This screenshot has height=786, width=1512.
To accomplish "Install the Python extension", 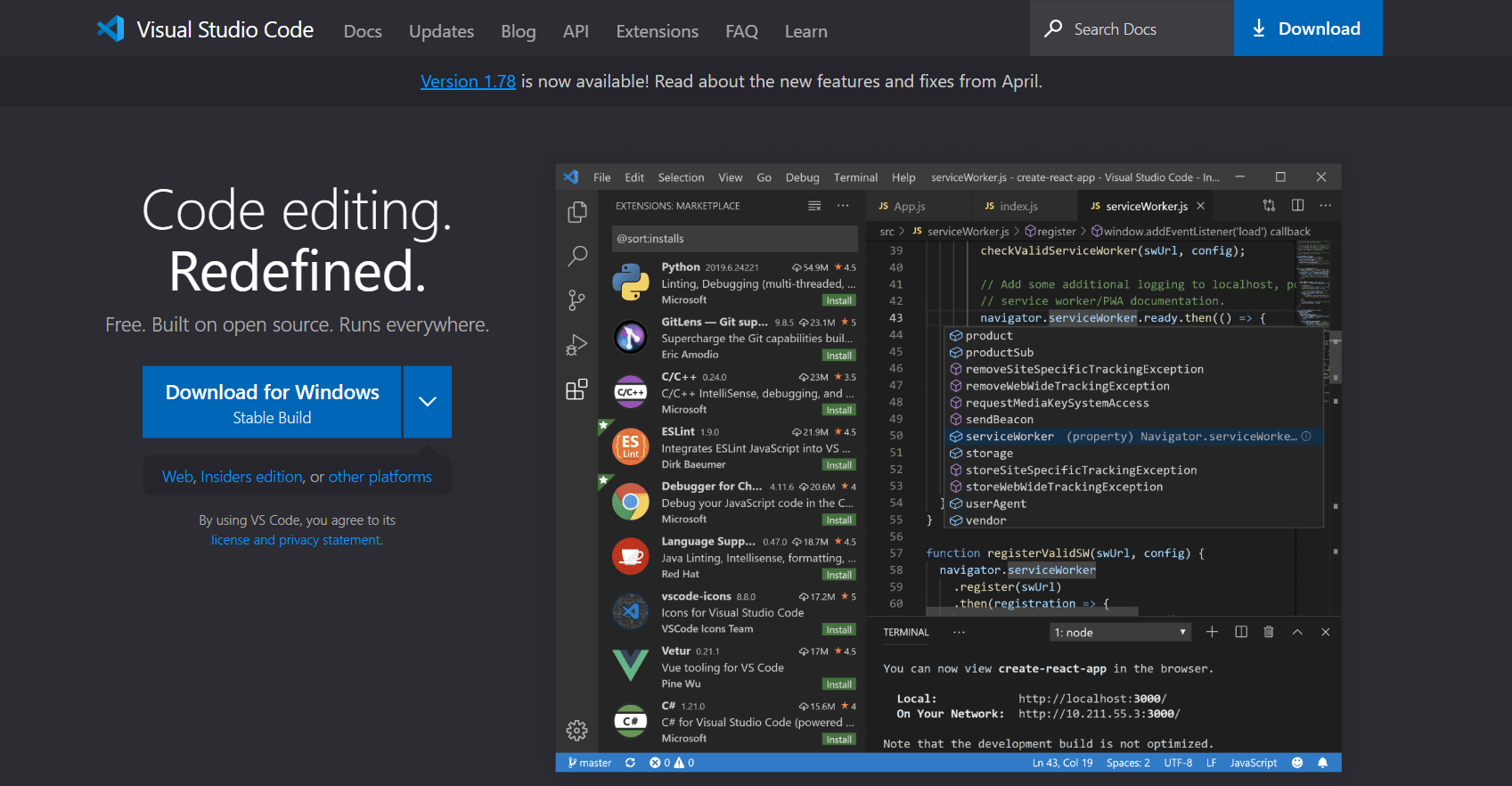I will click(838, 300).
